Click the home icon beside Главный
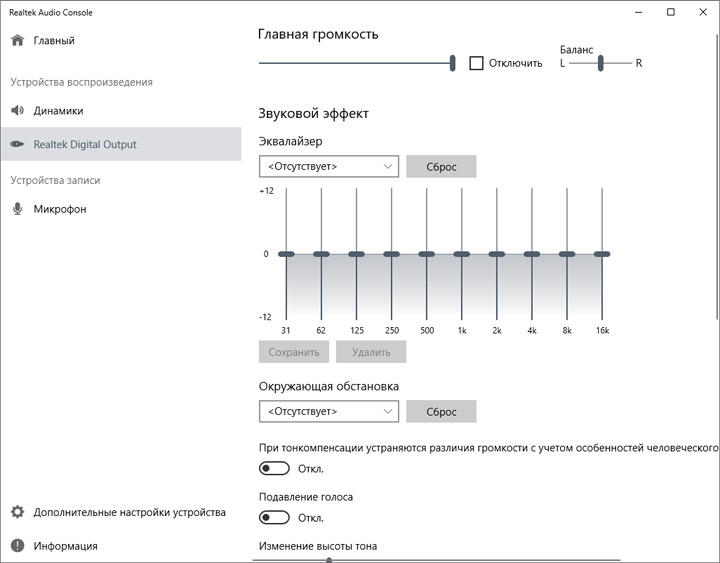This screenshot has width=720, height=563. coord(17,41)
